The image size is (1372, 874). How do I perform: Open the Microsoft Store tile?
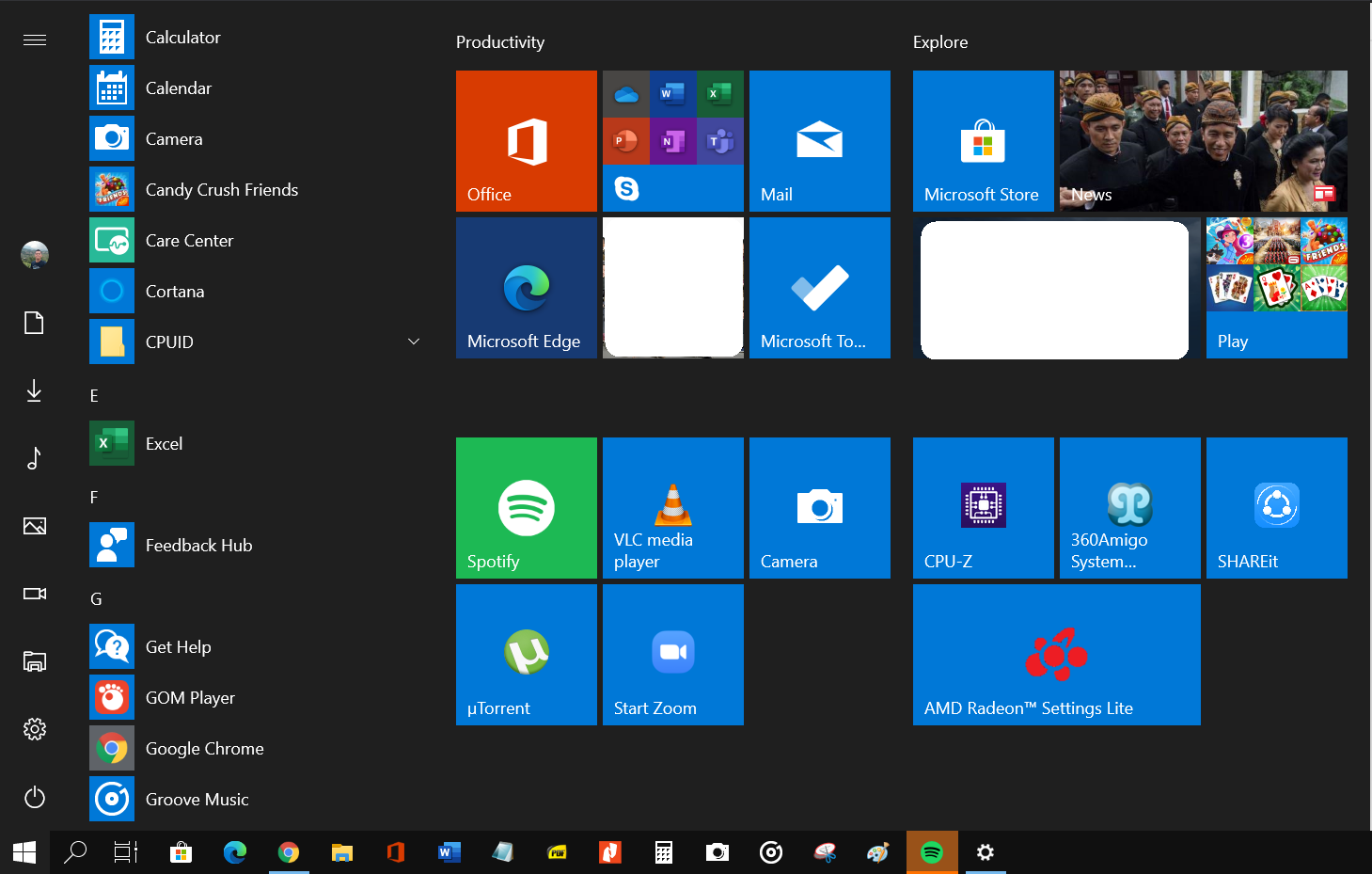coord(984,141)
